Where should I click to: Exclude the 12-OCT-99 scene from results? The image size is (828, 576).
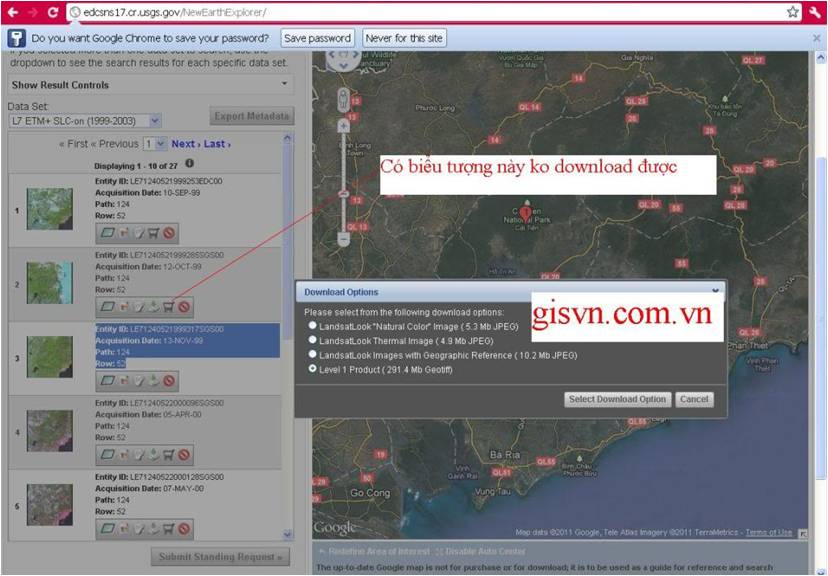click(x=184, y=307)
